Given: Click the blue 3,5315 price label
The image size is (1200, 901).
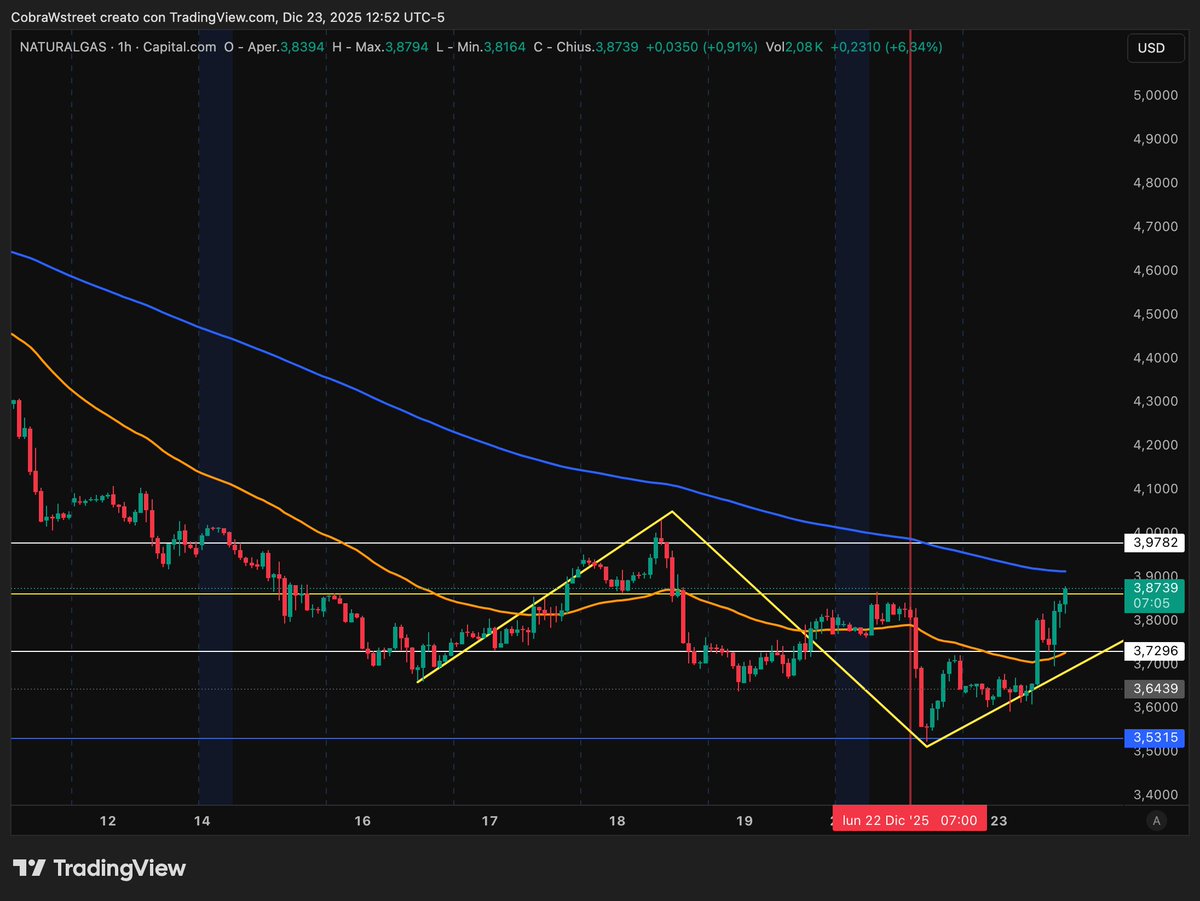Looking at the screenshot, I should tap(1155, 738).
